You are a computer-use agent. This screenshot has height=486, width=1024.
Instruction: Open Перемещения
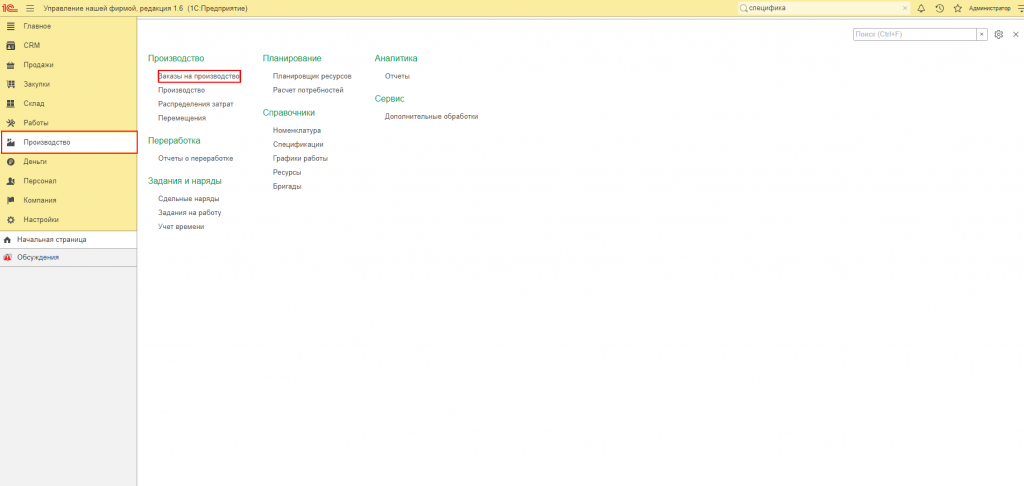click(182, 118)
